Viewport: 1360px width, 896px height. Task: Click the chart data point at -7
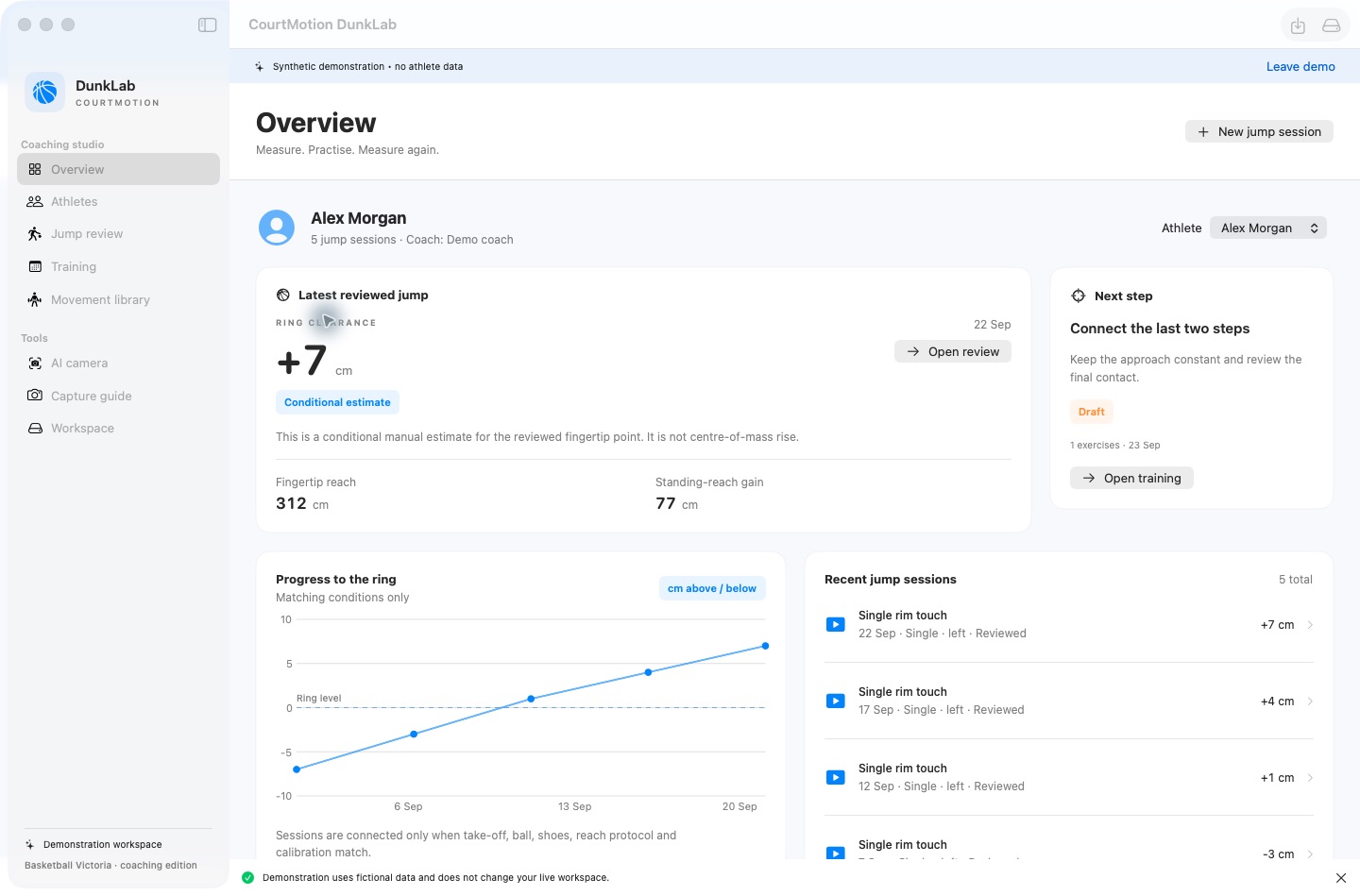(297, 769)
